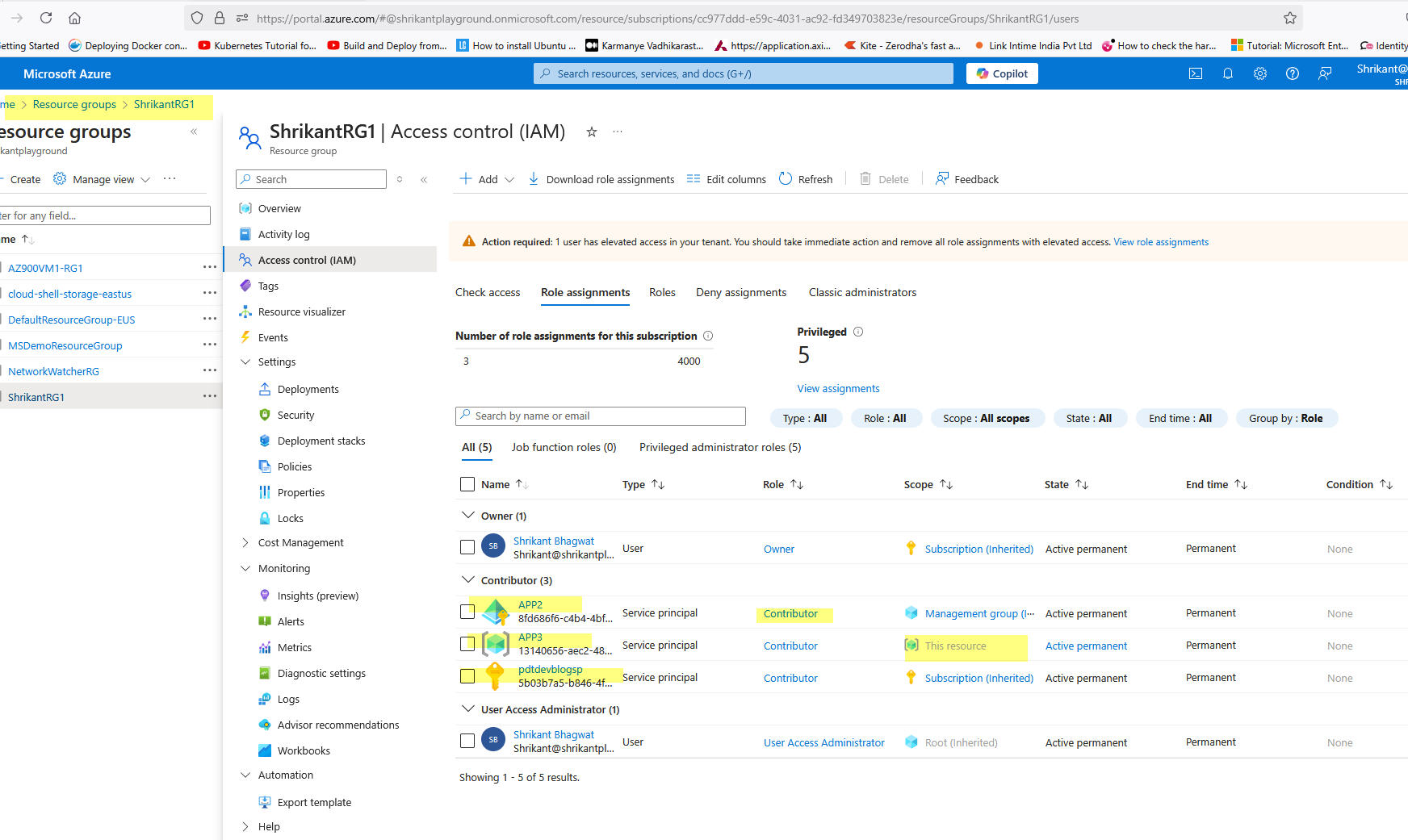Open Policies page
The image size is (1408, 840).
(x=295, y=466)
